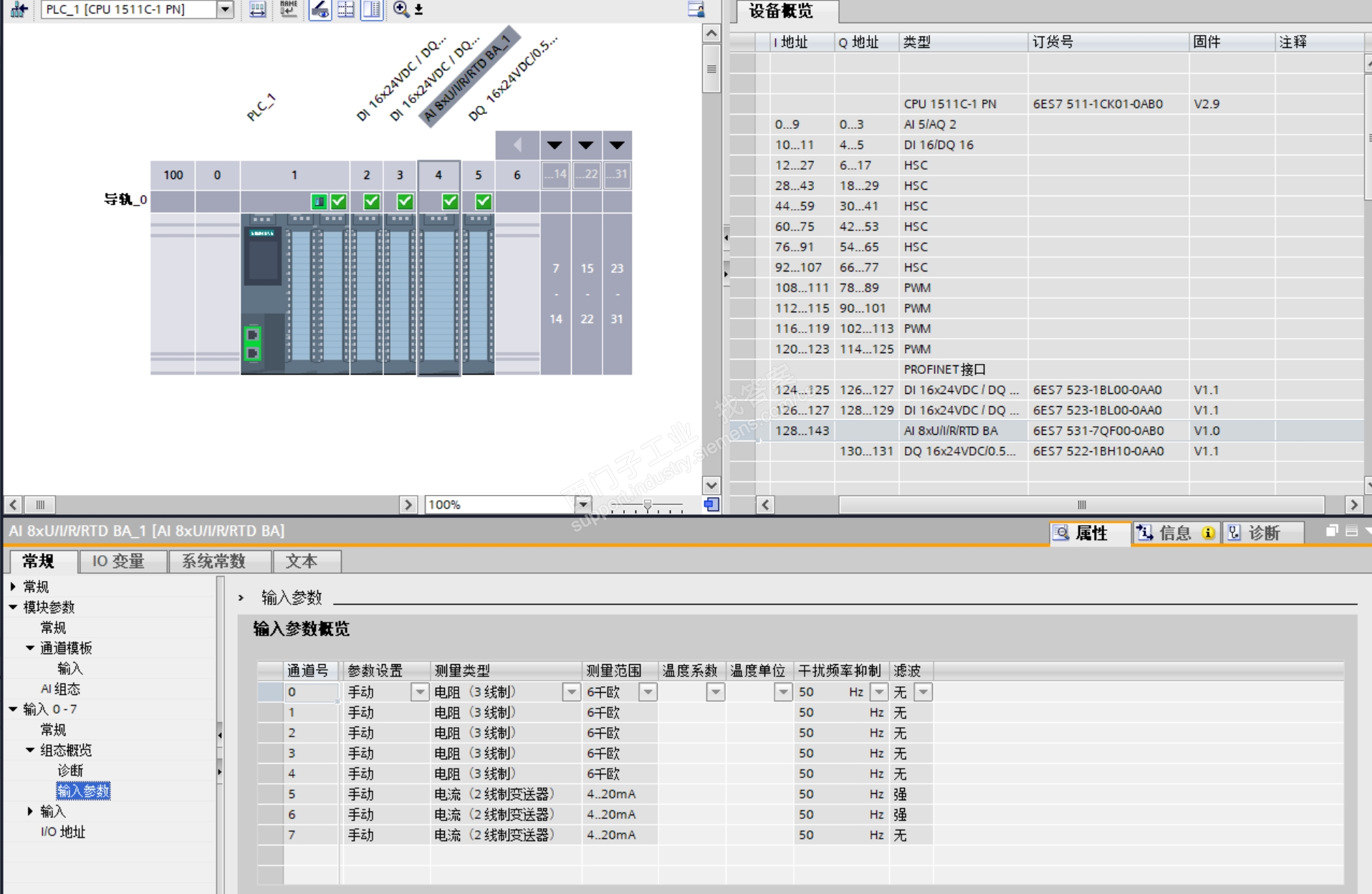This screenshot has height=894, width=1372.
Task: Open 滤波 dropdown for channel 0
Action: [924, 692]
